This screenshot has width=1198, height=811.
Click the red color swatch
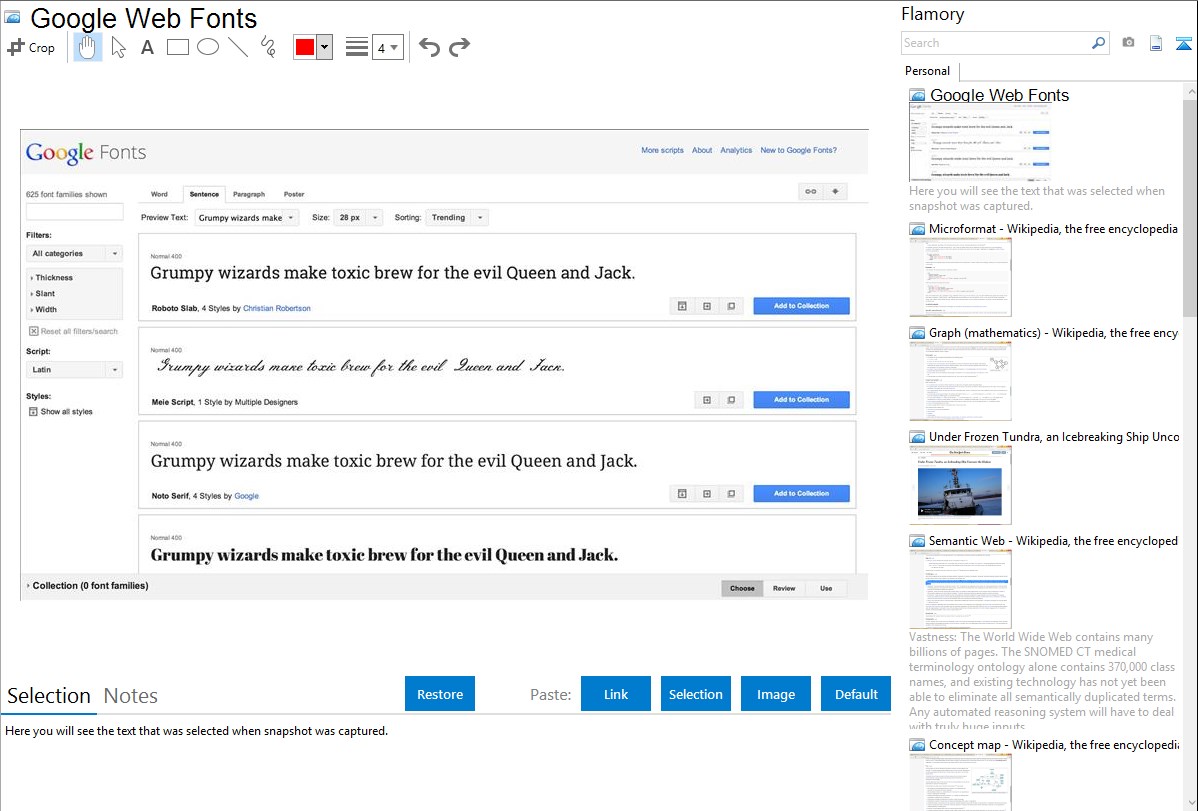[305, 47]
